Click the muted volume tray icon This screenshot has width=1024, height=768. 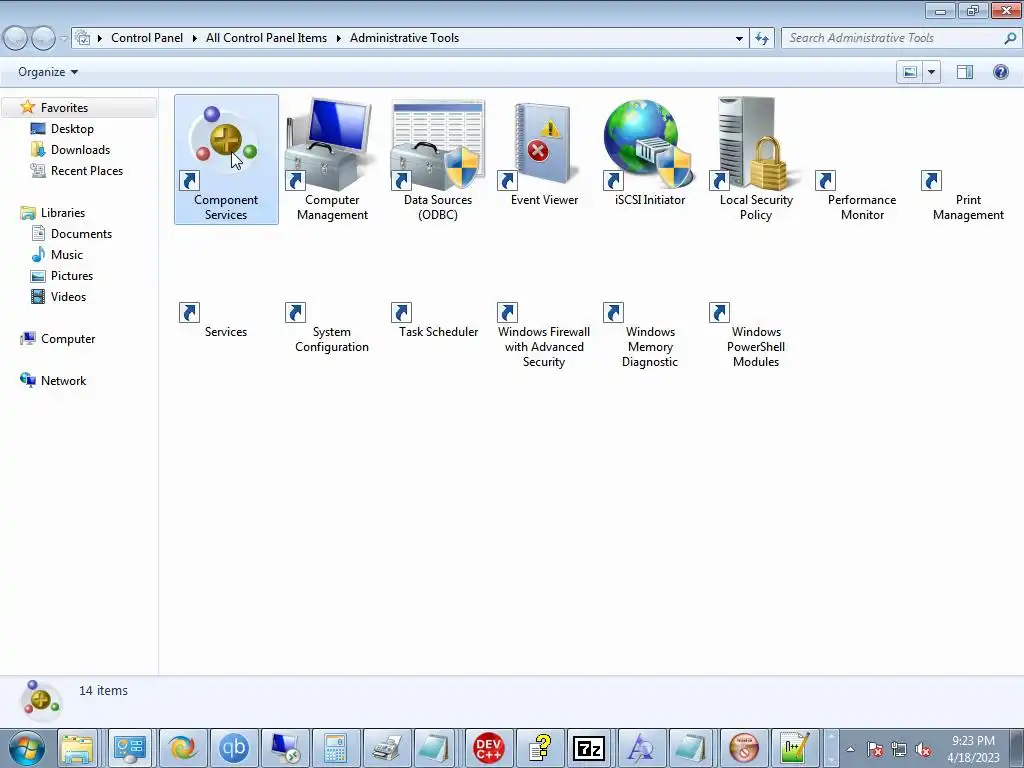pyautogui.click(x=923, y=750)
